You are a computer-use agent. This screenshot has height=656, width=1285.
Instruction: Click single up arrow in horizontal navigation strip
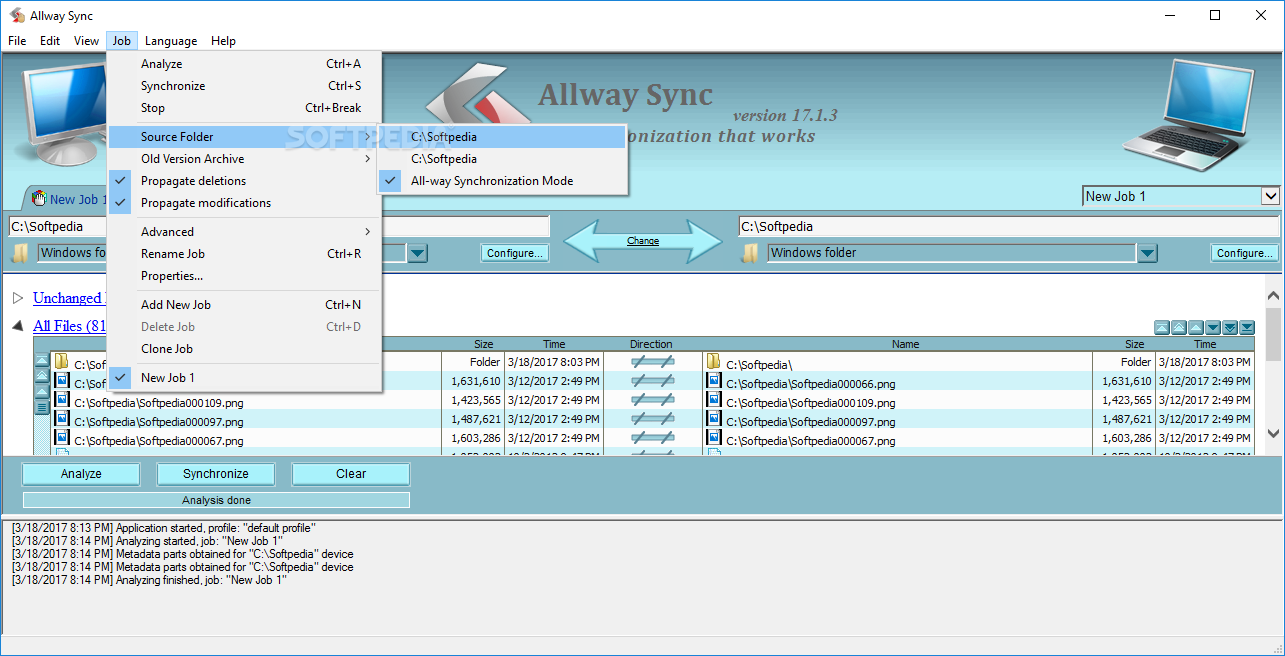[1196, 327]
